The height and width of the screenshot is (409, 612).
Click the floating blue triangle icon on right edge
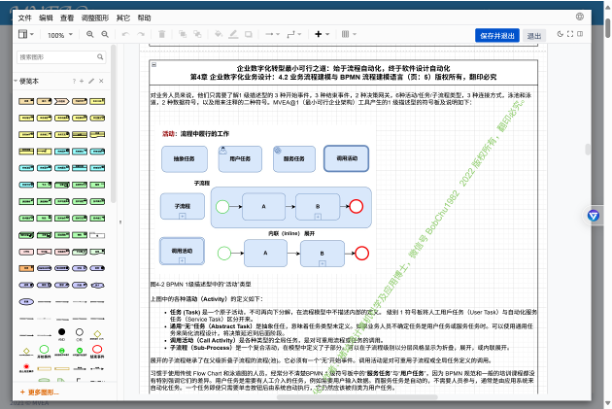click(x=593, y=215)
